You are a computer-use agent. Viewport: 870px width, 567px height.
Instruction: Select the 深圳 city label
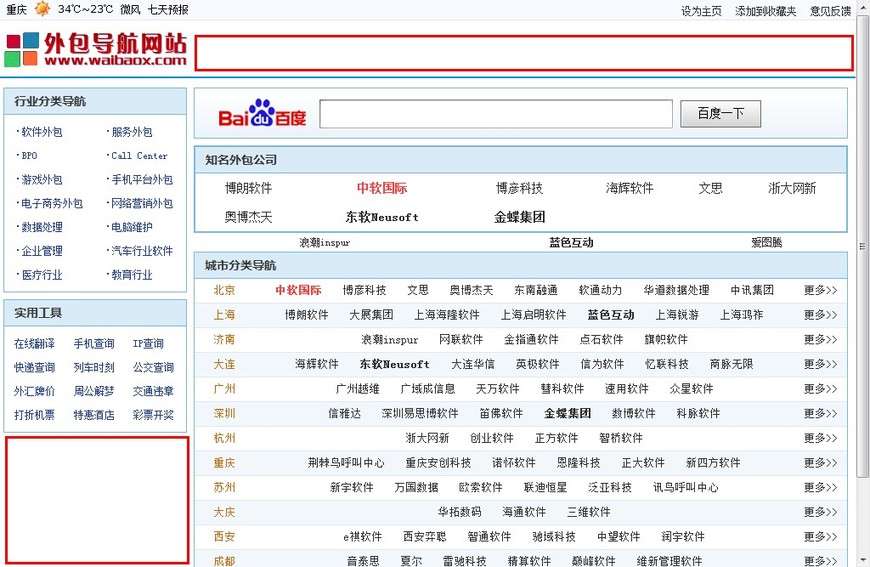click(x=224, y=413)
